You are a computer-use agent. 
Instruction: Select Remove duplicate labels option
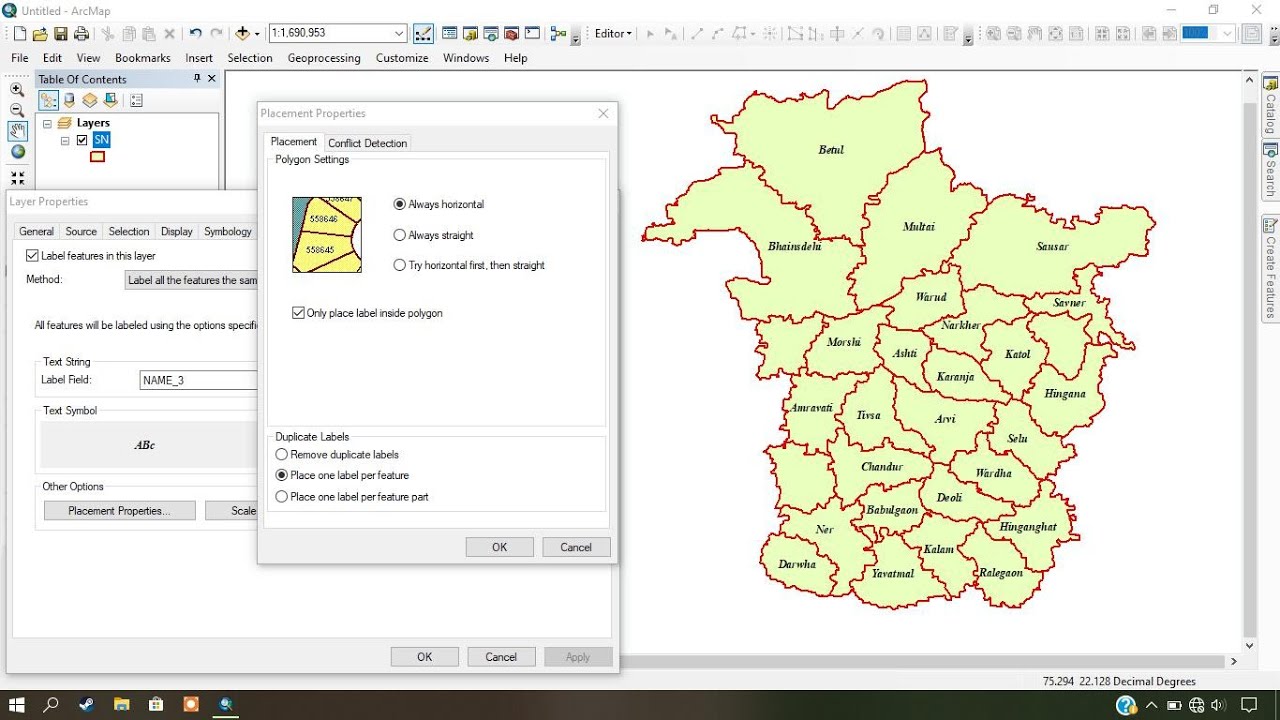click(282, 454)
